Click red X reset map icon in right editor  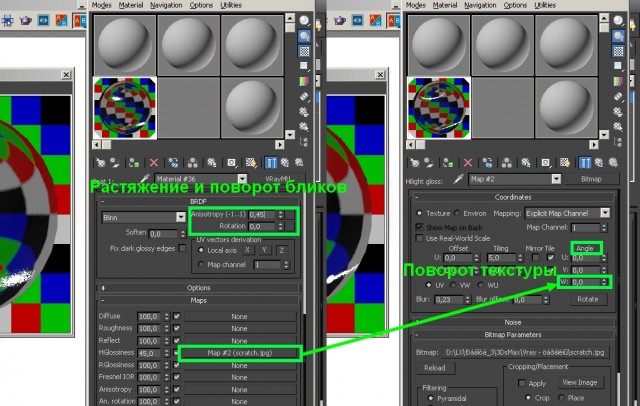point(468,163)
